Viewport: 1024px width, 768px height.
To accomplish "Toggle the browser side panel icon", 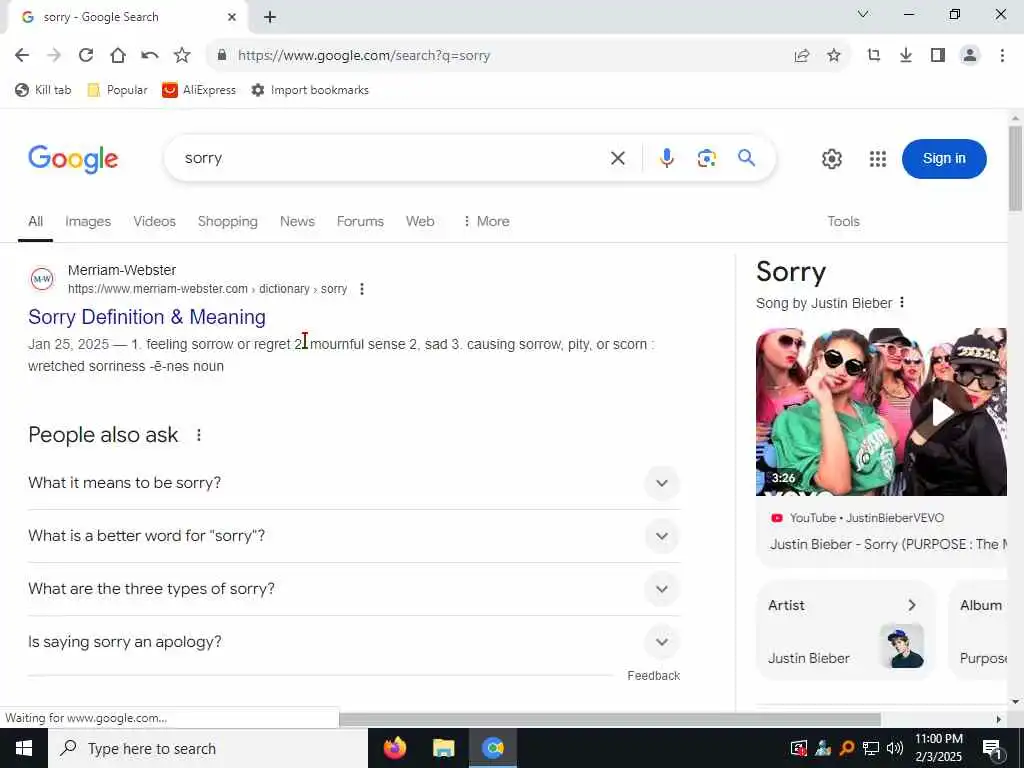I will click(938, 56).
